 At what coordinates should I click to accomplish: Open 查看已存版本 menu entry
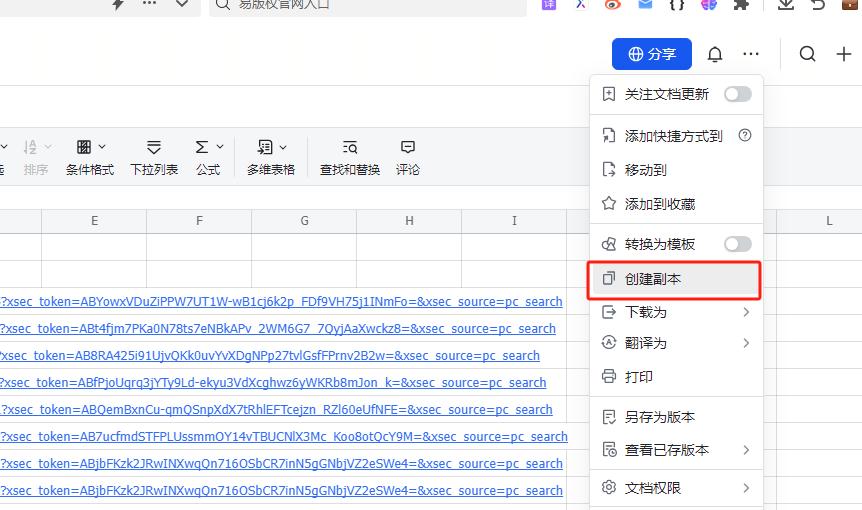676,450
